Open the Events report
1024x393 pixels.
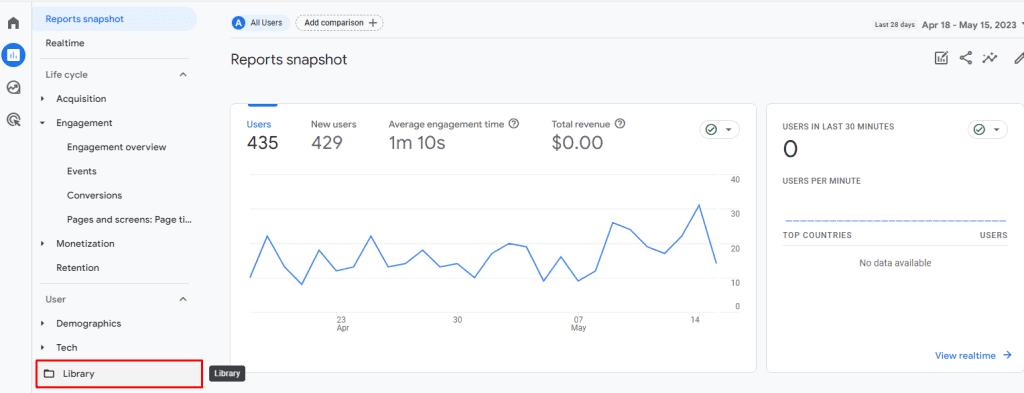(82, 171)
